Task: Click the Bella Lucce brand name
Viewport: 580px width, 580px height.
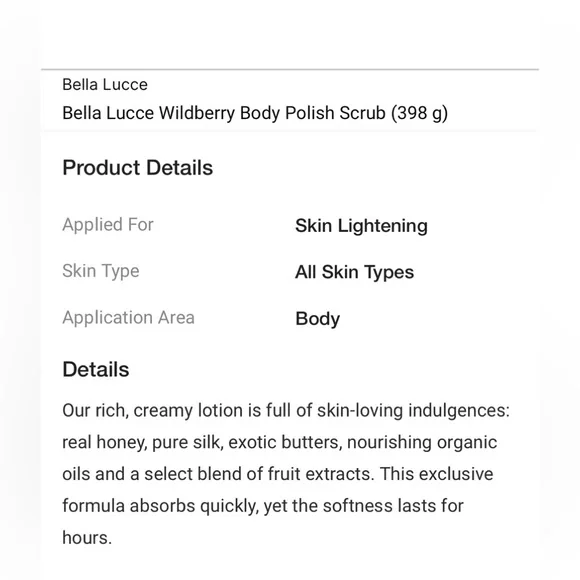Action: [x=105, y=85]
